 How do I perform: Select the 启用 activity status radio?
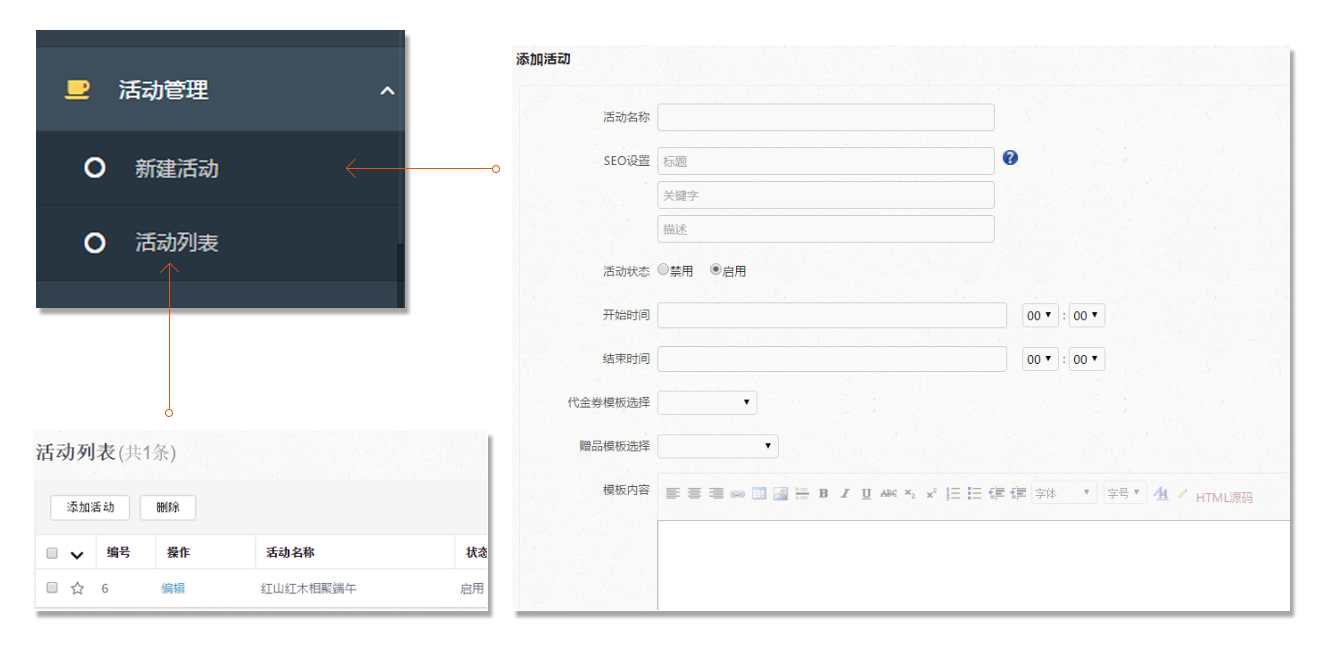716,270
